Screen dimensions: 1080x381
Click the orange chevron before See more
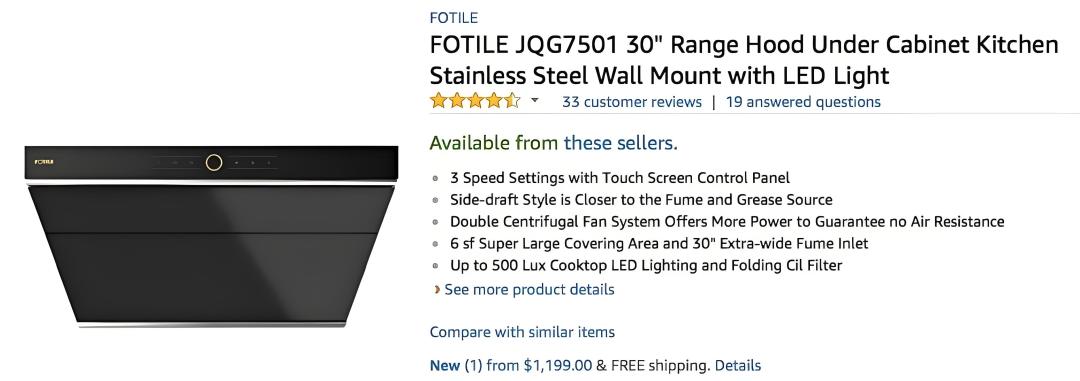[x=437, y=289]
